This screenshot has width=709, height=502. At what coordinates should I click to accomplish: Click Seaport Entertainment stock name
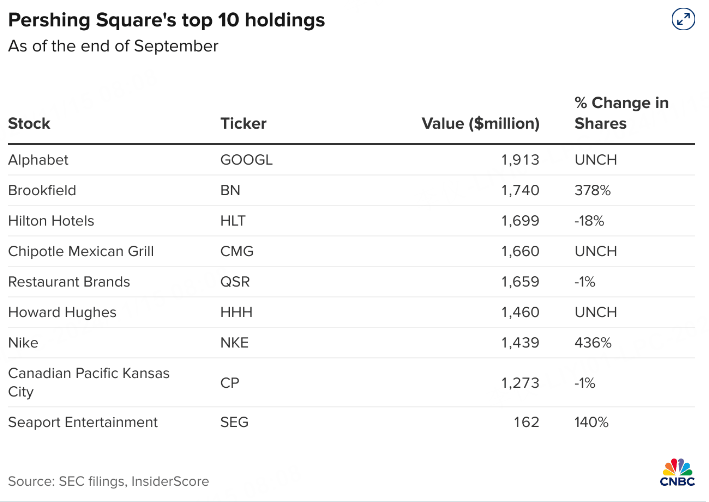83,422
